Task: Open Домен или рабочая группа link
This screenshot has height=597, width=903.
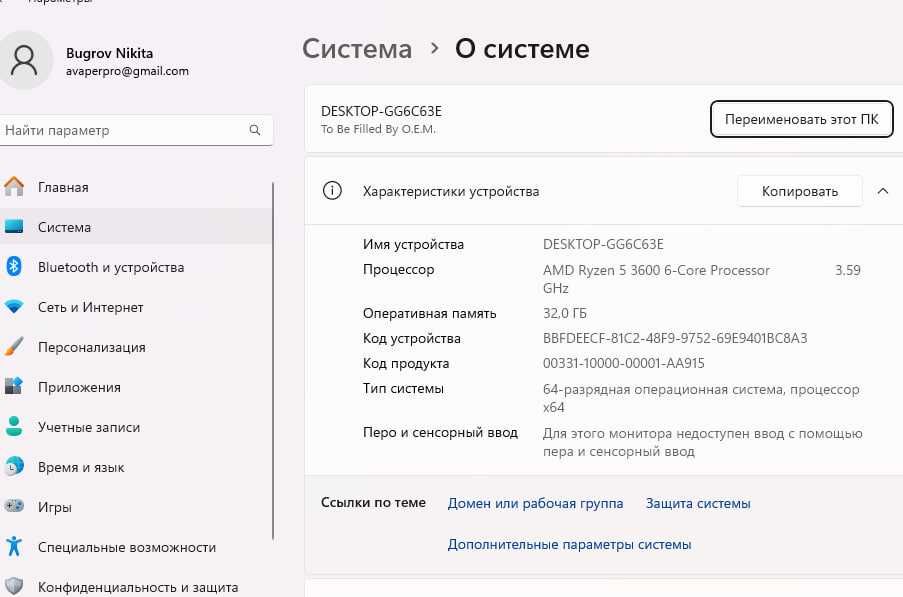Action: click(536, 503)
